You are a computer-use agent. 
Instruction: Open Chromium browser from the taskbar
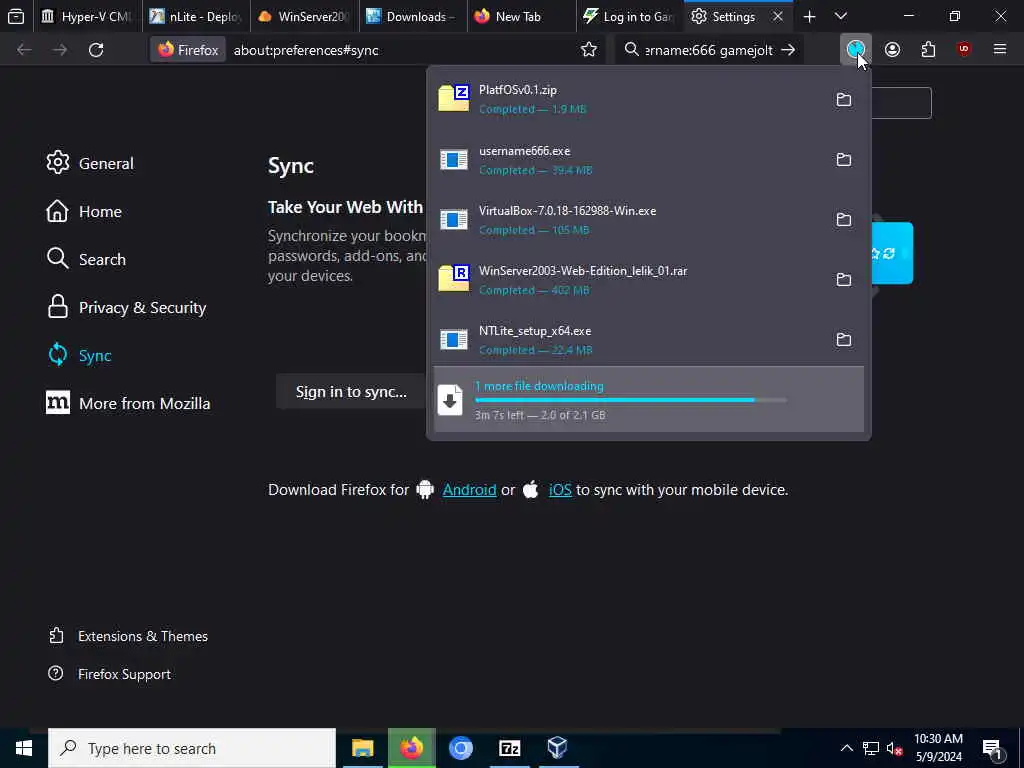460,748
